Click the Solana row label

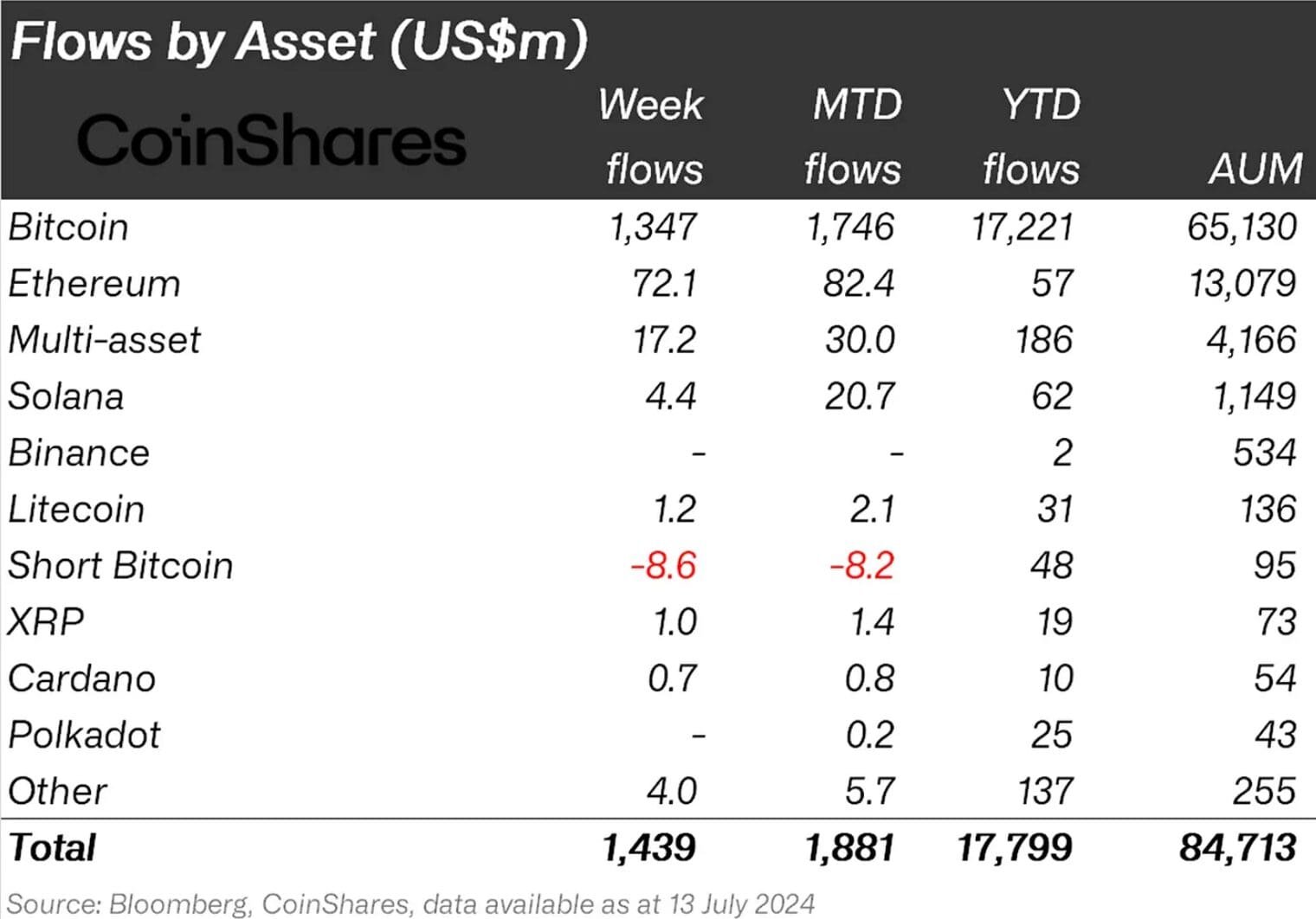(x=66, y=396)
